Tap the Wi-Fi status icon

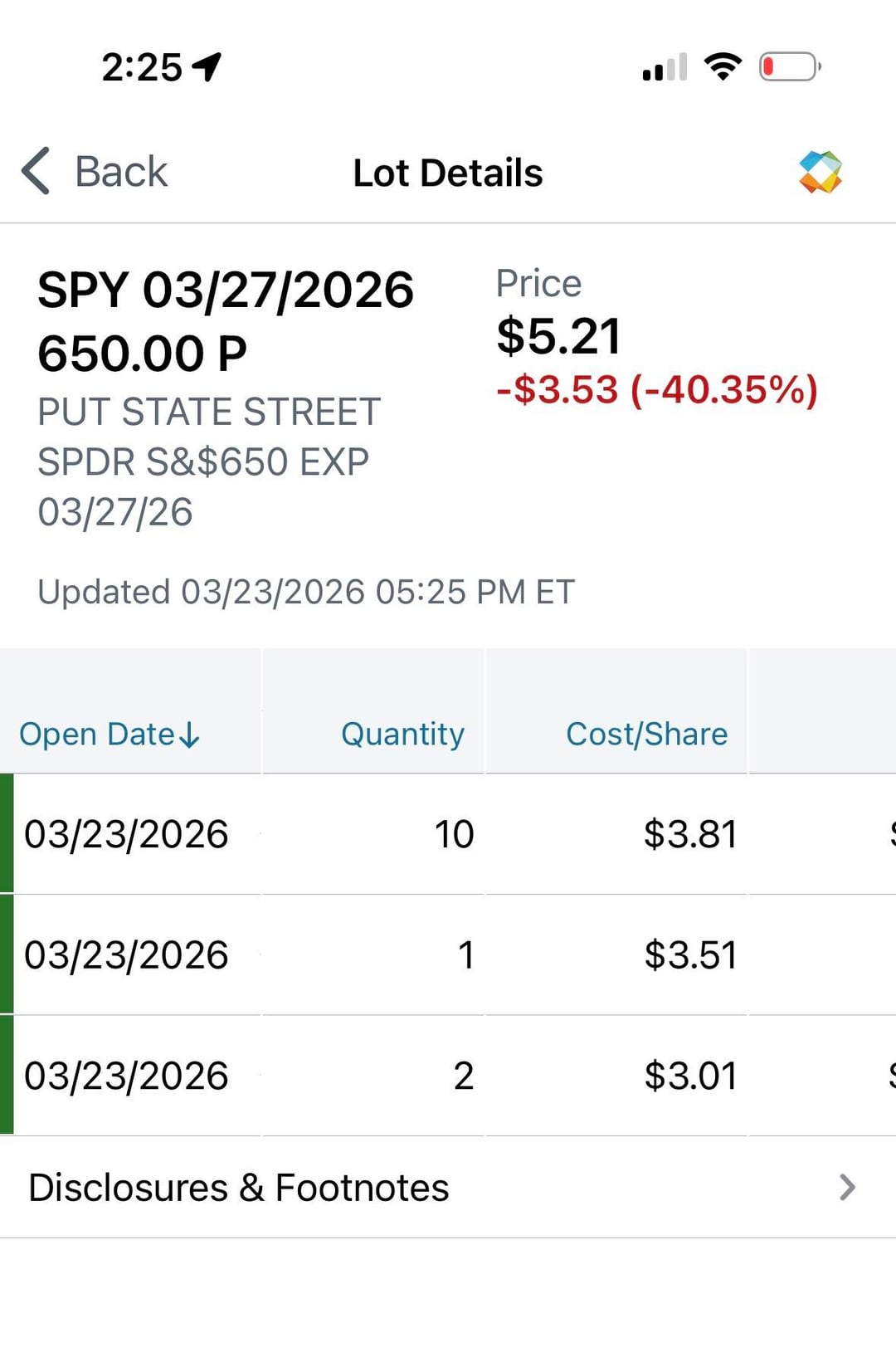723,66
